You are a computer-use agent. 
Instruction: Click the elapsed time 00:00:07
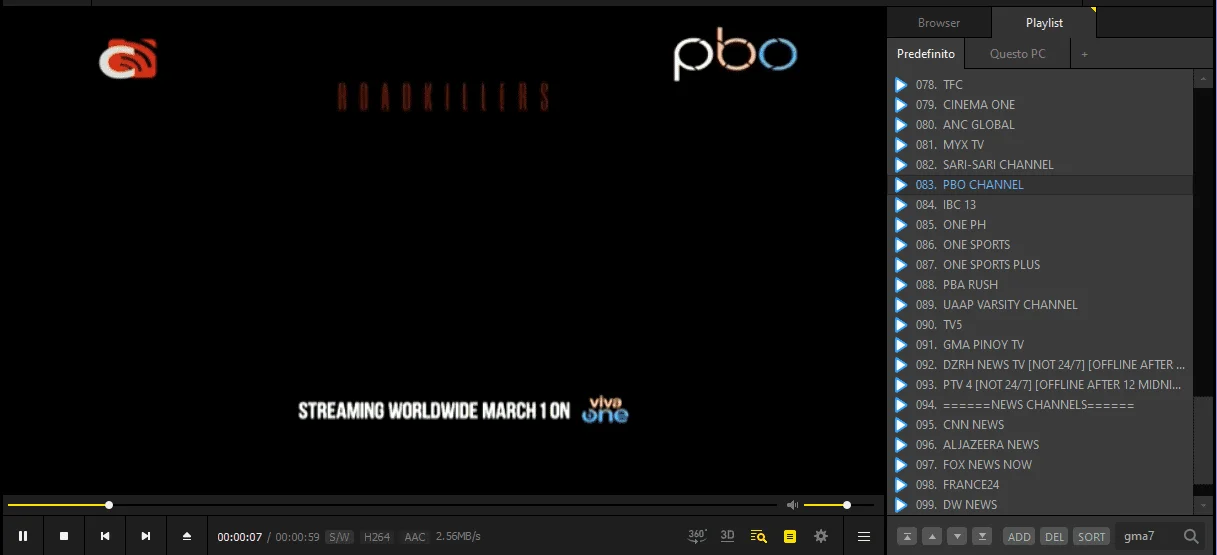click(240, 537)
